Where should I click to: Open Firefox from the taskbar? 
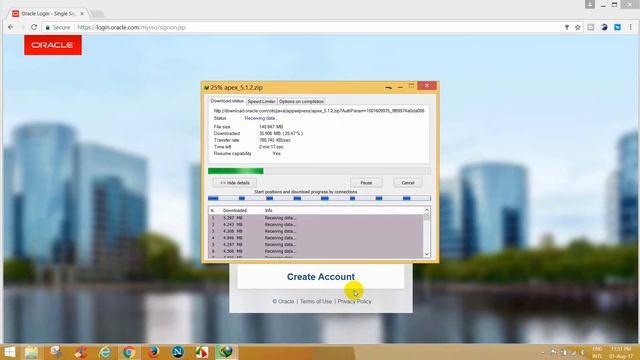point(153,352)
